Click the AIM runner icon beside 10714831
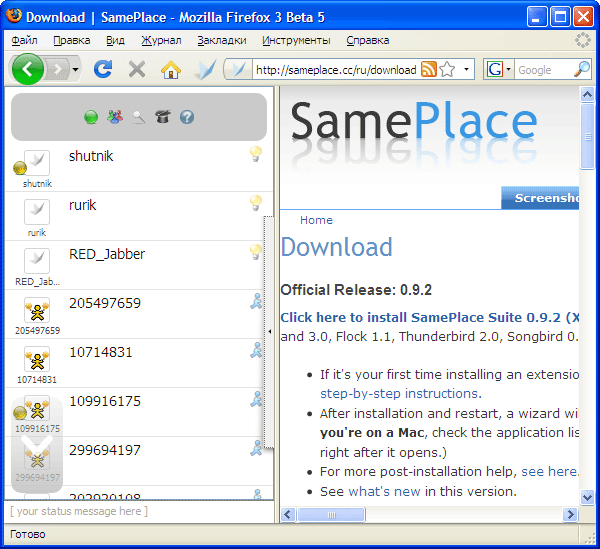The height and width of the screenshot is (549, 600). click(x=256, y=350)
